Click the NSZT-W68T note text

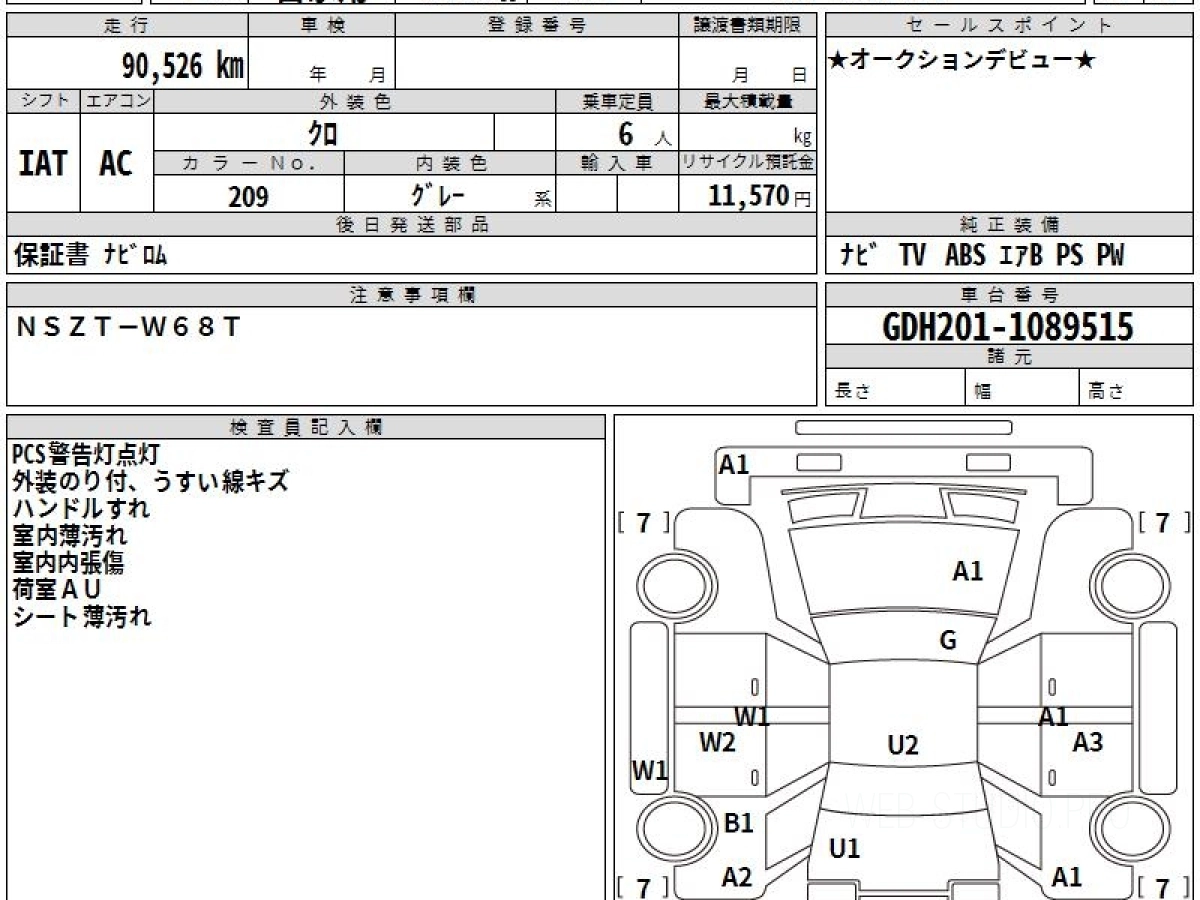click(x=128, y=326)
